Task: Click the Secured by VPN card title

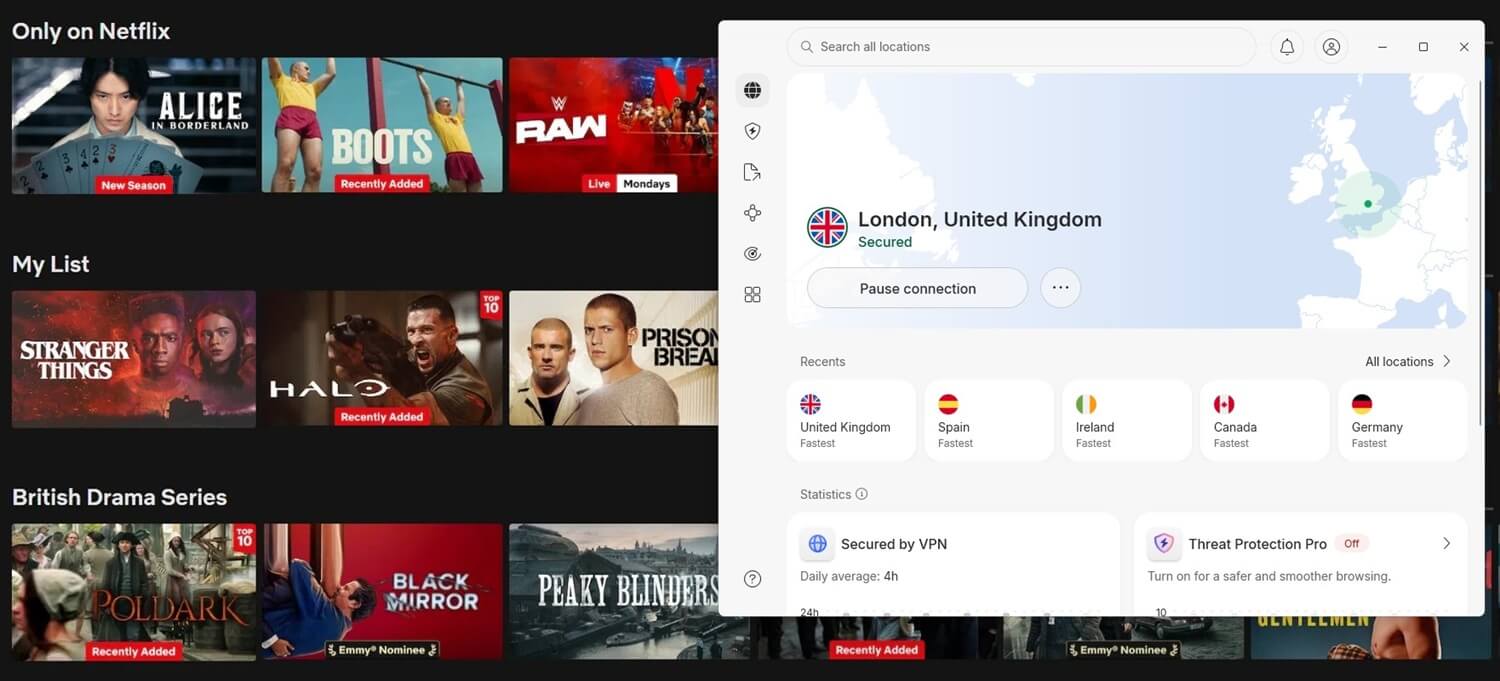Action: [894, 544]
